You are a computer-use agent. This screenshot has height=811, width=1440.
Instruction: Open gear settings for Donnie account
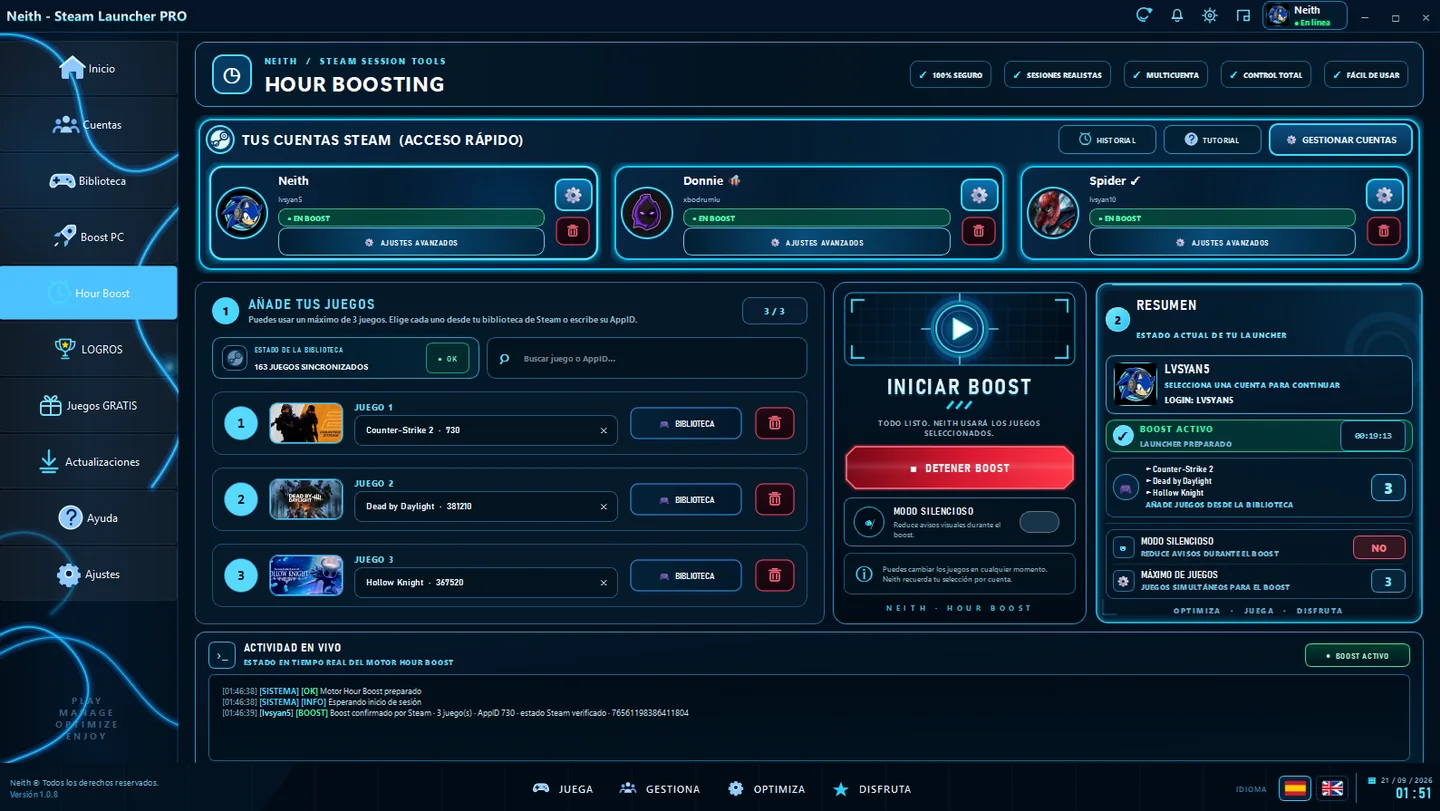(979, 195)
